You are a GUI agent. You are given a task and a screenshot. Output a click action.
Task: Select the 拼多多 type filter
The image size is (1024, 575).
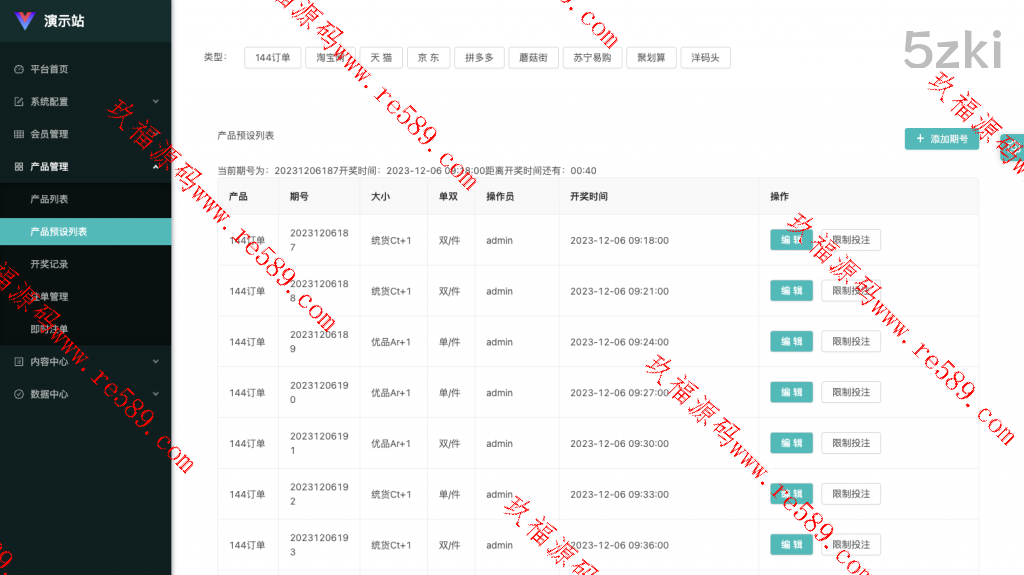click(479, 58)
